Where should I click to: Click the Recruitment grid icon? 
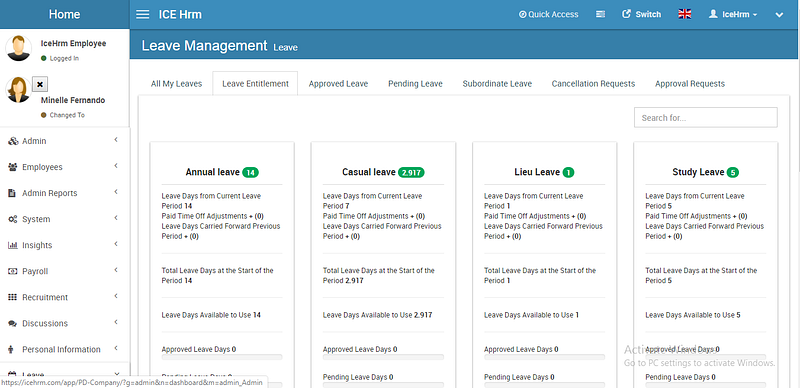click(x=13, y=297)
